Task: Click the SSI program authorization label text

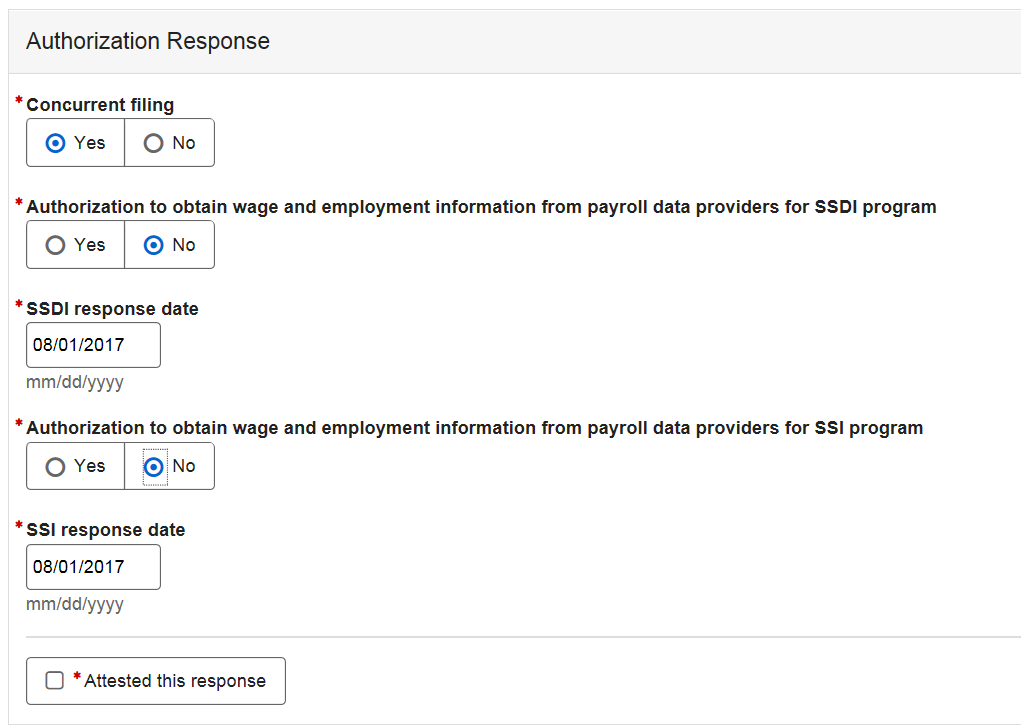Action: (x=474, y=428)
